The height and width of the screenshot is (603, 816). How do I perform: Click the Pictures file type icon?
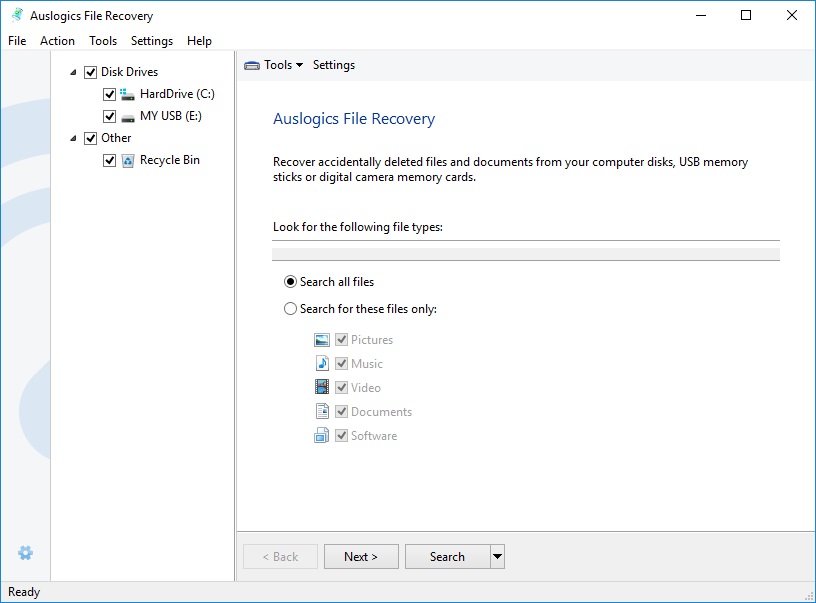pyautogui.click(x=322, y=339)
